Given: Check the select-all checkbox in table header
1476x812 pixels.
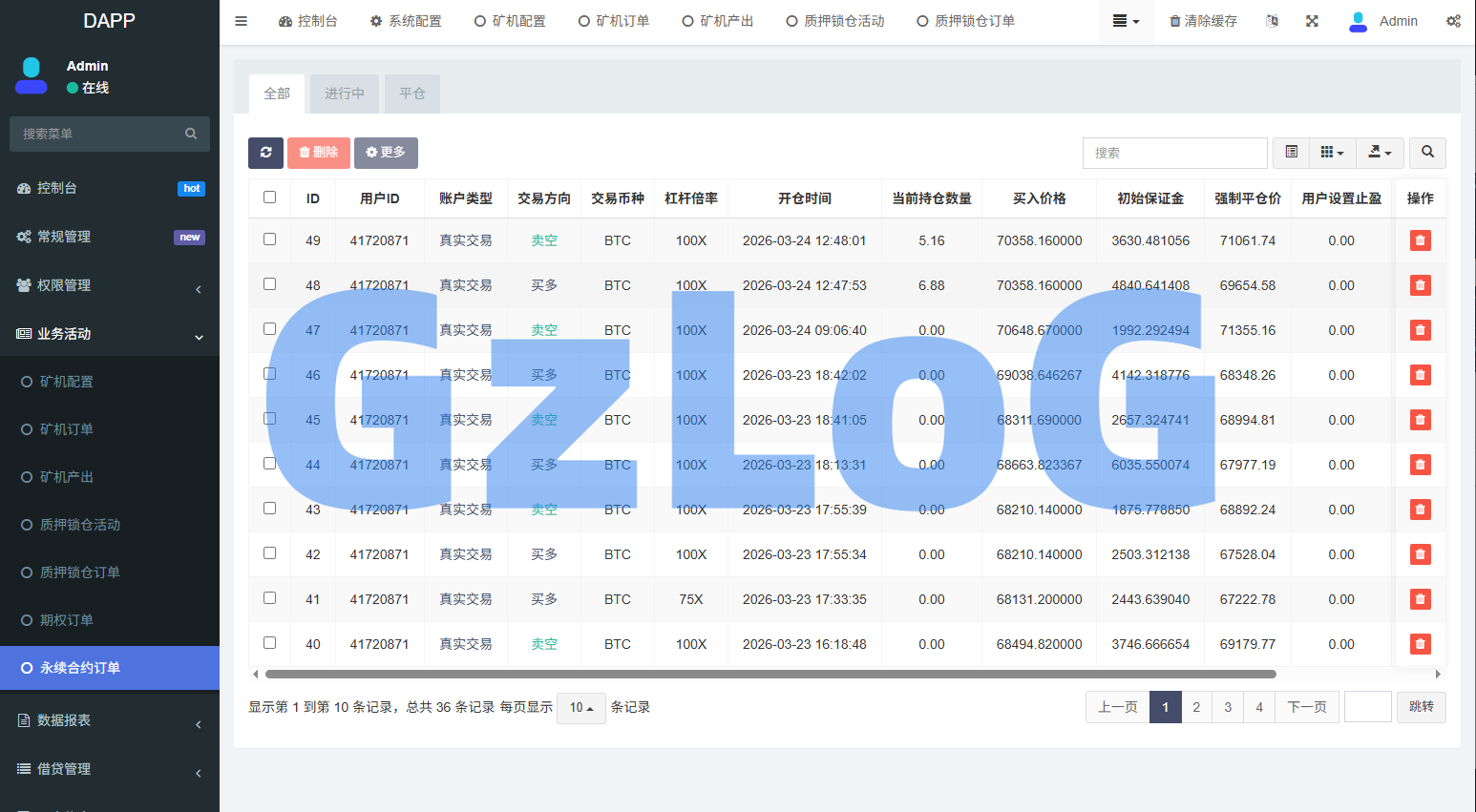Looking at the screenshot, I should [x=270, y=197].
